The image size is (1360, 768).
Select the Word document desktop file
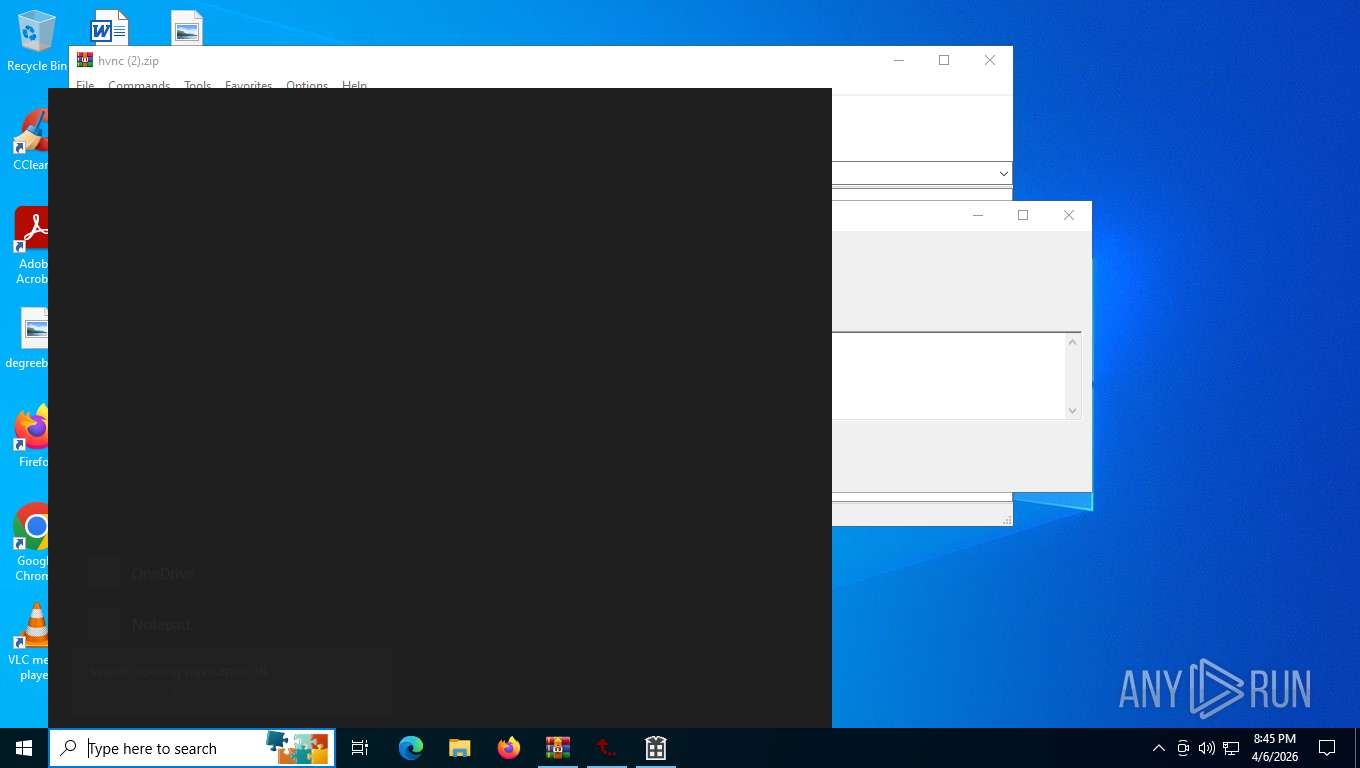pyautogui.click(x=109, y=27)
